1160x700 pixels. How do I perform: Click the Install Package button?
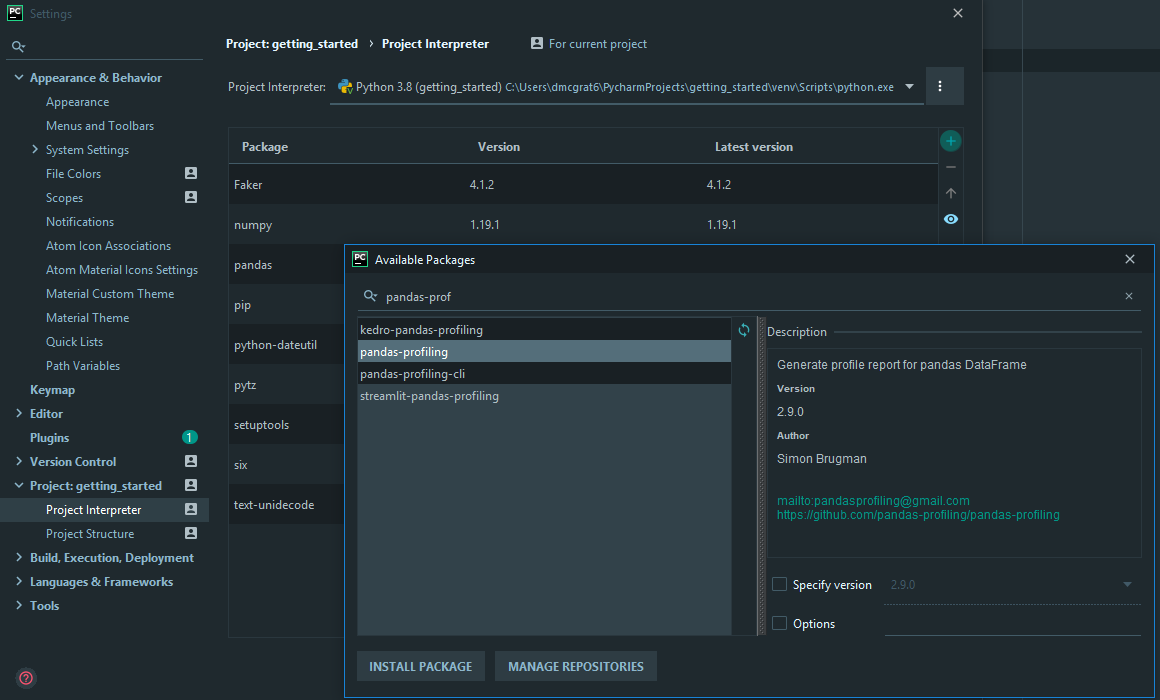(421, 667)
